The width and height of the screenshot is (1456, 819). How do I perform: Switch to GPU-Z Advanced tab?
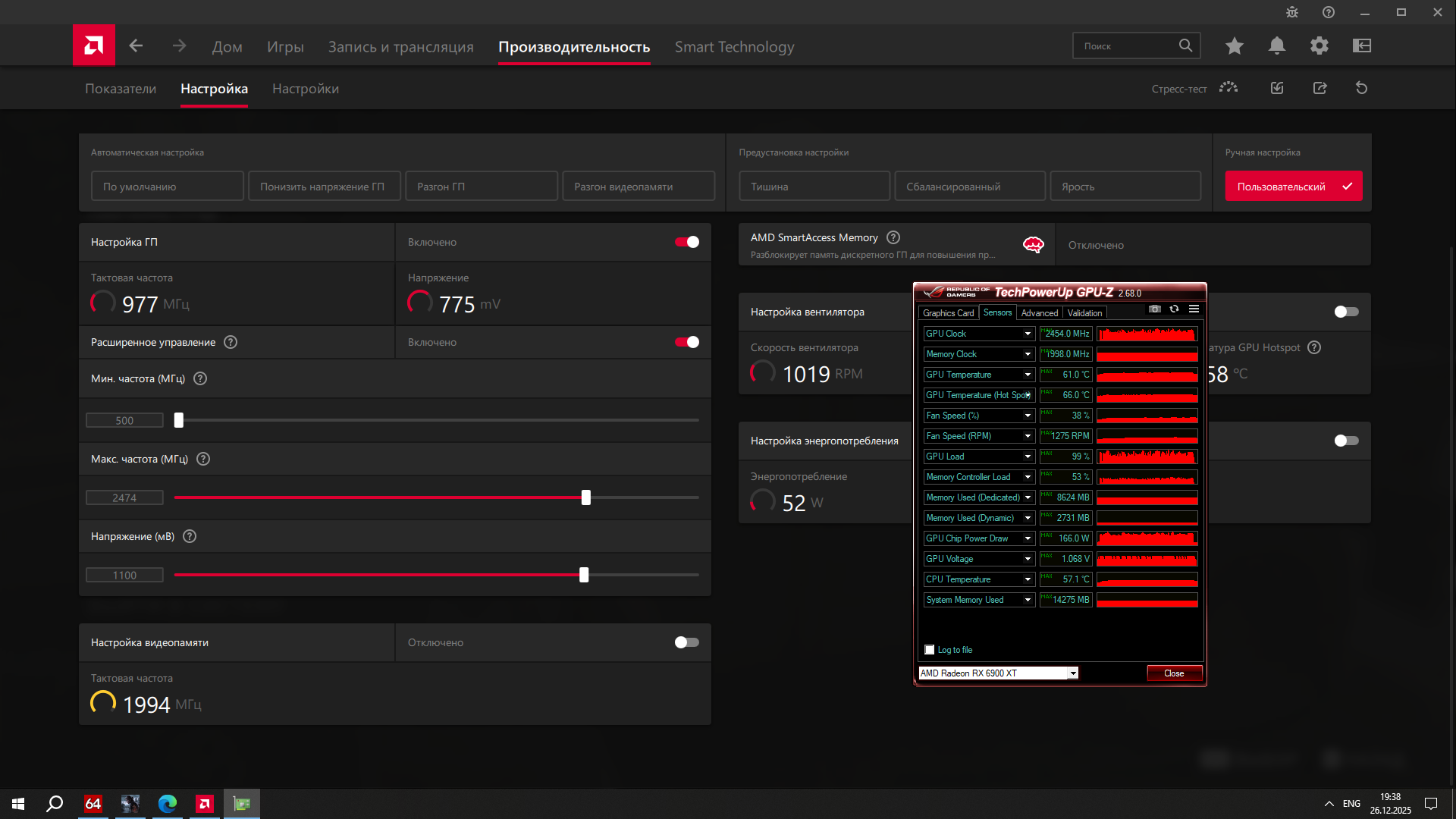[x=1039, y=313]
